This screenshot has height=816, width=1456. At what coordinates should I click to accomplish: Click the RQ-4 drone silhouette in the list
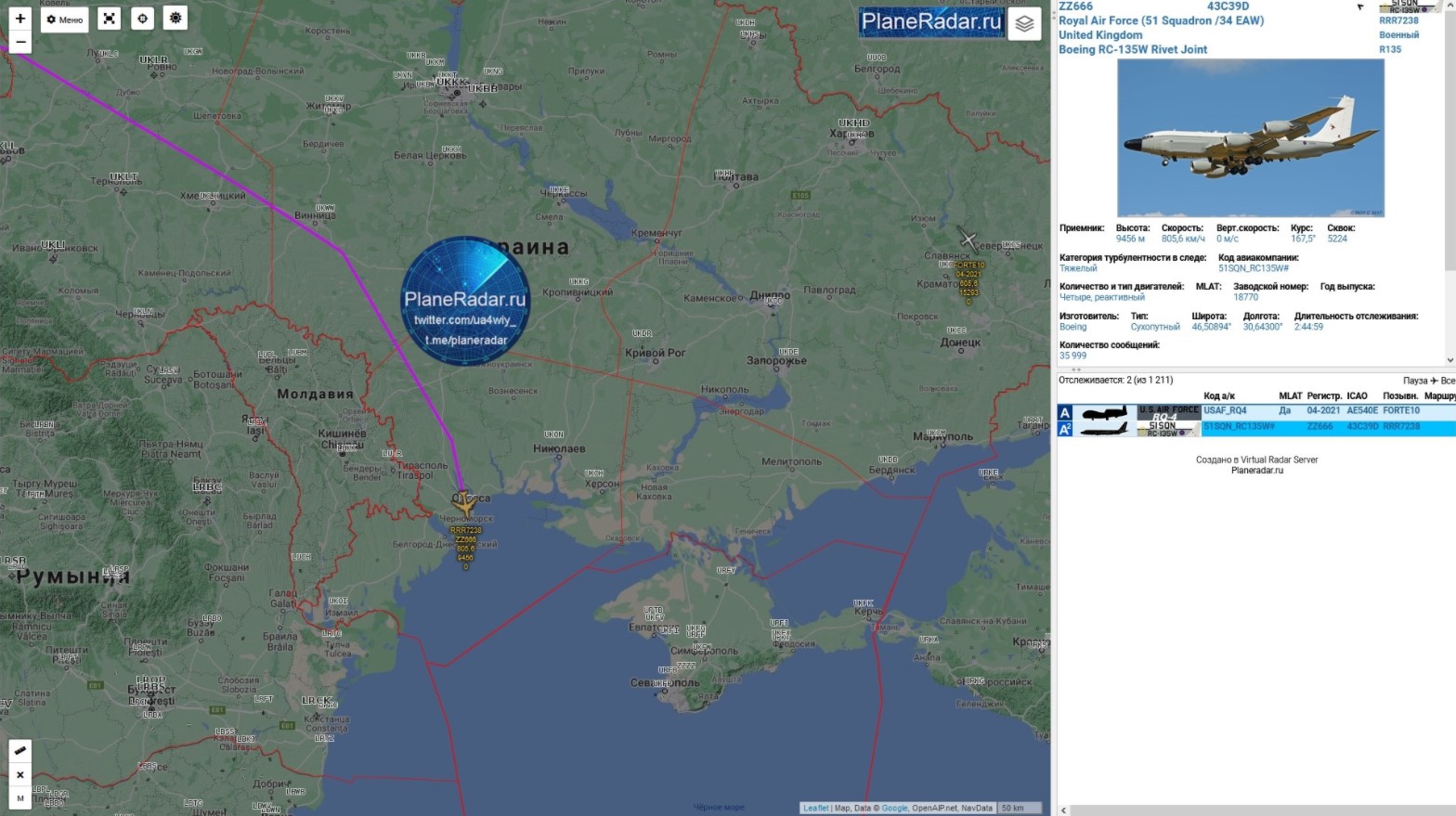tap(1104, 412)
